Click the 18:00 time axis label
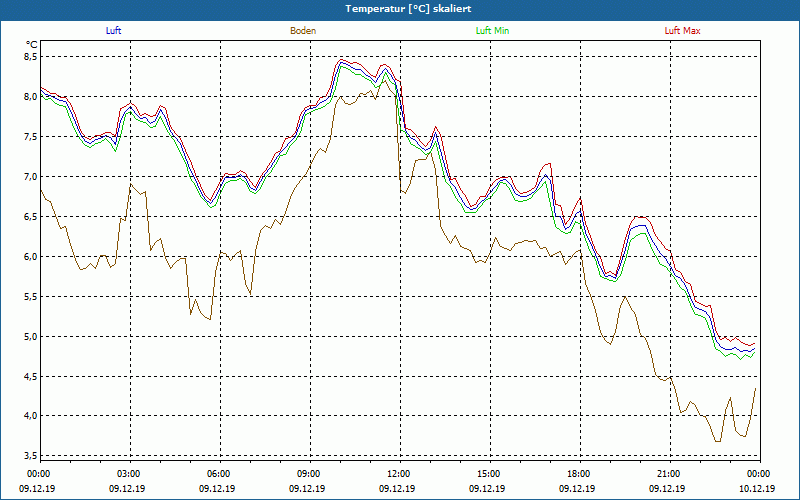 (580, 474)
